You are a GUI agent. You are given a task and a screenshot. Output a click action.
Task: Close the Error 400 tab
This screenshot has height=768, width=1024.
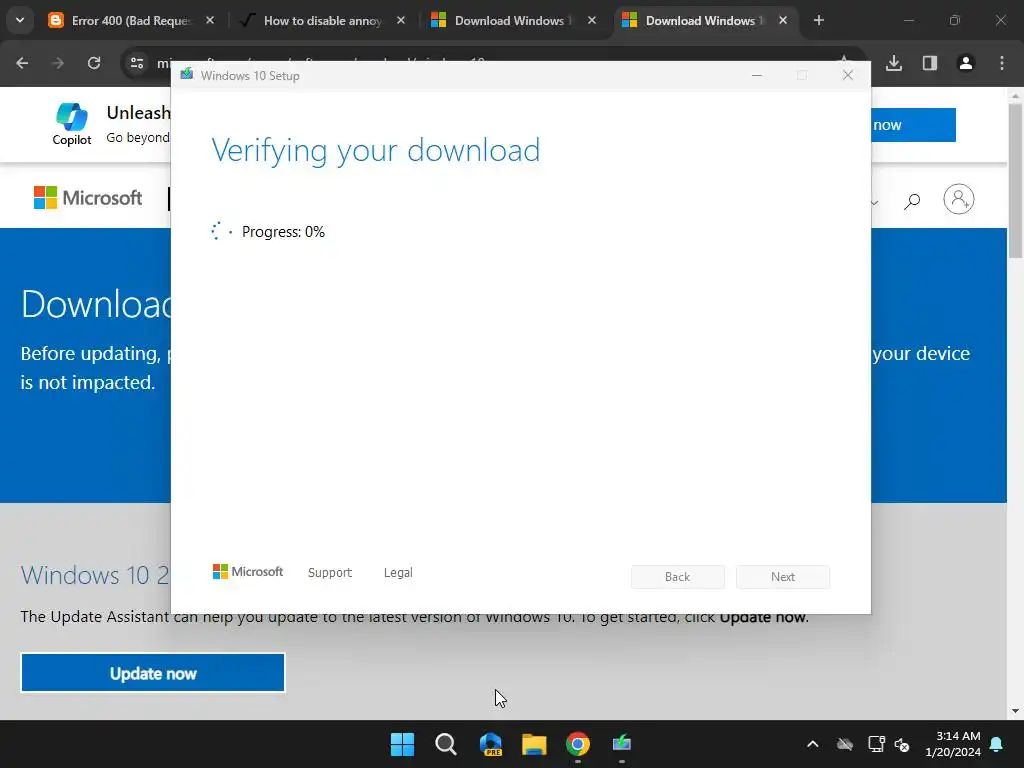click(x=210, y=20)
